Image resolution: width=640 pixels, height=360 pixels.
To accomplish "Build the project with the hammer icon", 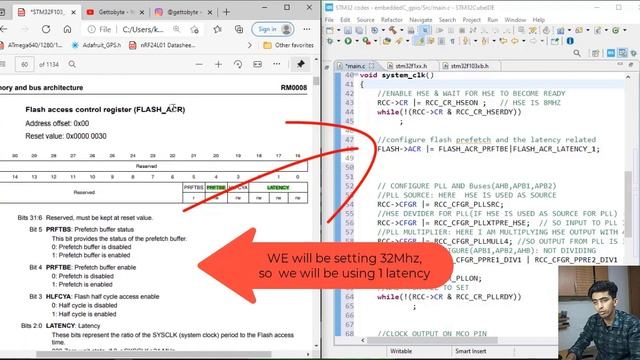I will [393, 30].
